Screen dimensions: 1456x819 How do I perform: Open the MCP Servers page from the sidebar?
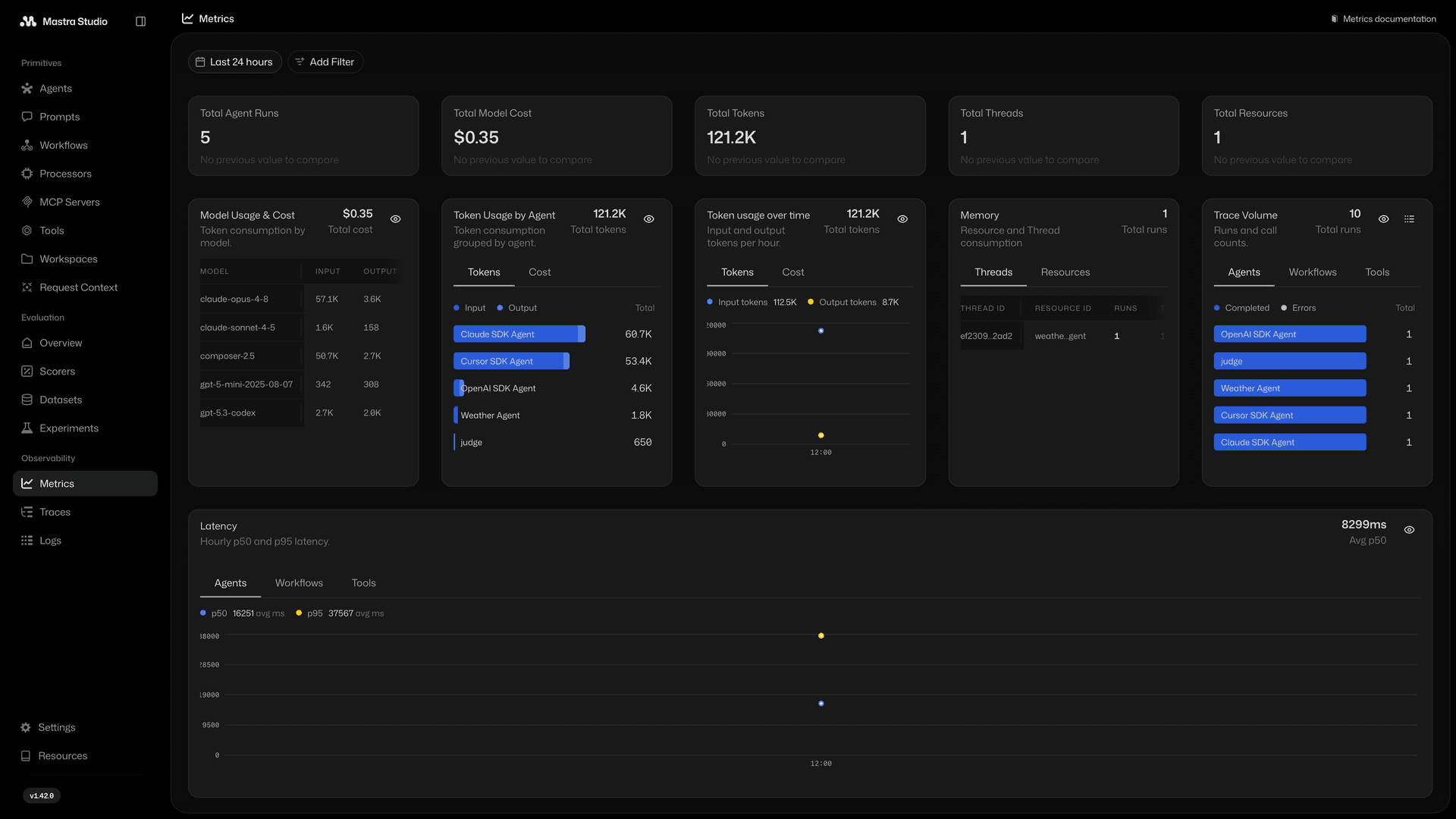click(85, 202)
